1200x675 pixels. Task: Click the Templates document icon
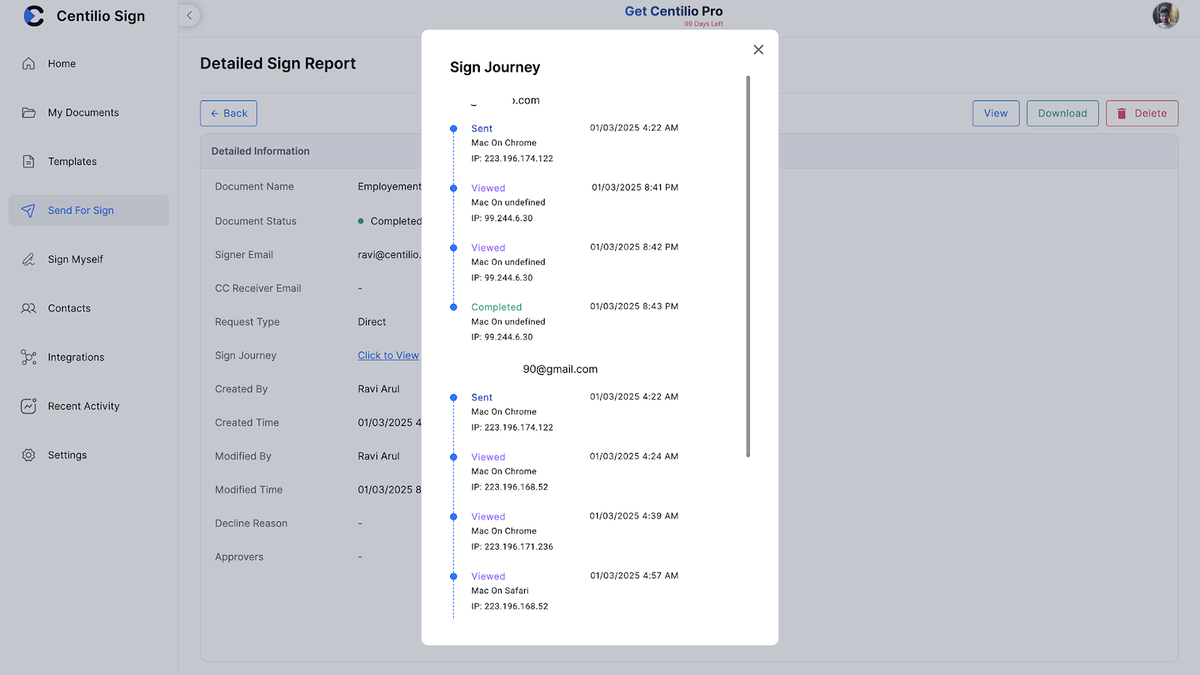click(x=29, y=162)
